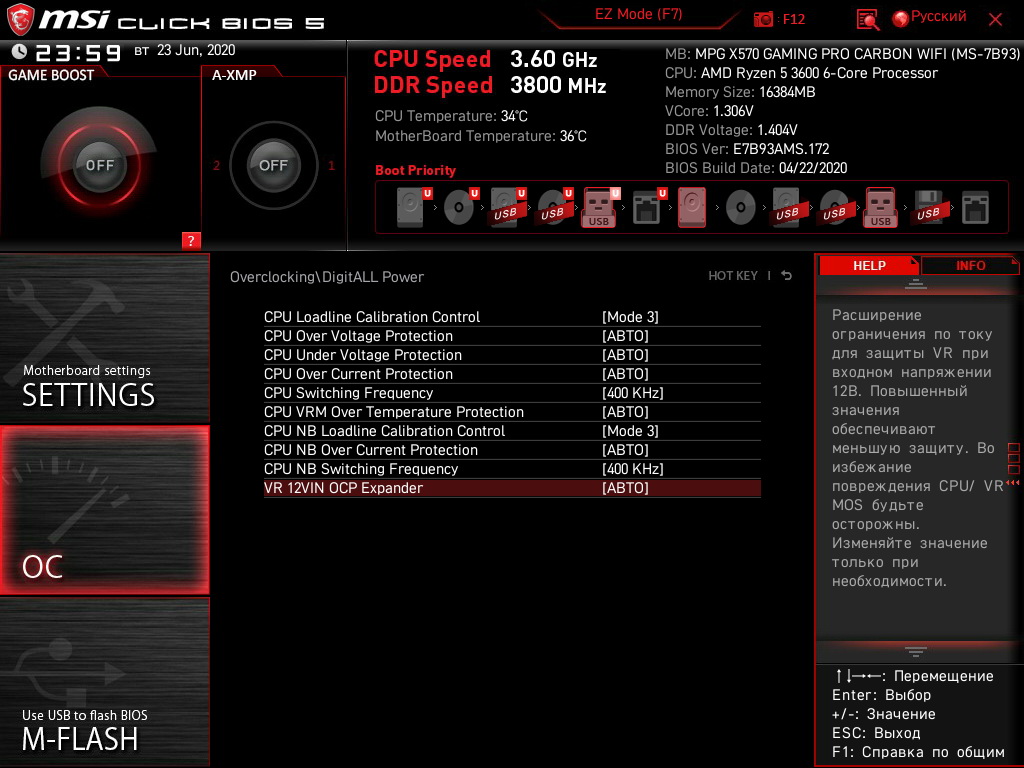
Task: Open the SETTINGS motherboard section
Action: [104, 338]
